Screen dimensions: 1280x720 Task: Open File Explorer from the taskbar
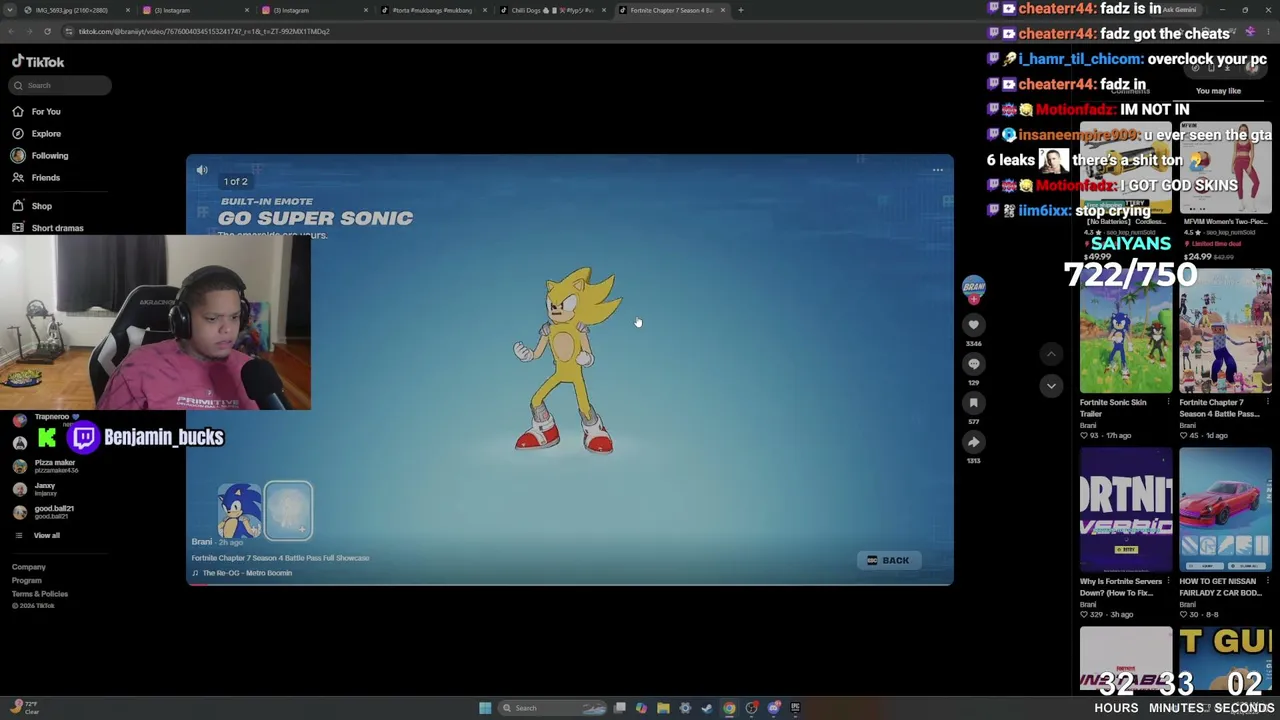click(663, 708)
